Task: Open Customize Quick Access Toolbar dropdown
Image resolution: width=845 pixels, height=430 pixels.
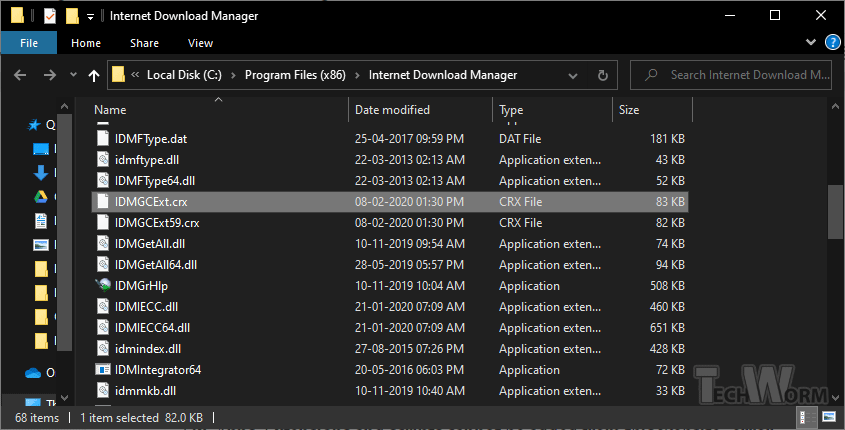Action: pyautogui.click(x=91, y=17)
